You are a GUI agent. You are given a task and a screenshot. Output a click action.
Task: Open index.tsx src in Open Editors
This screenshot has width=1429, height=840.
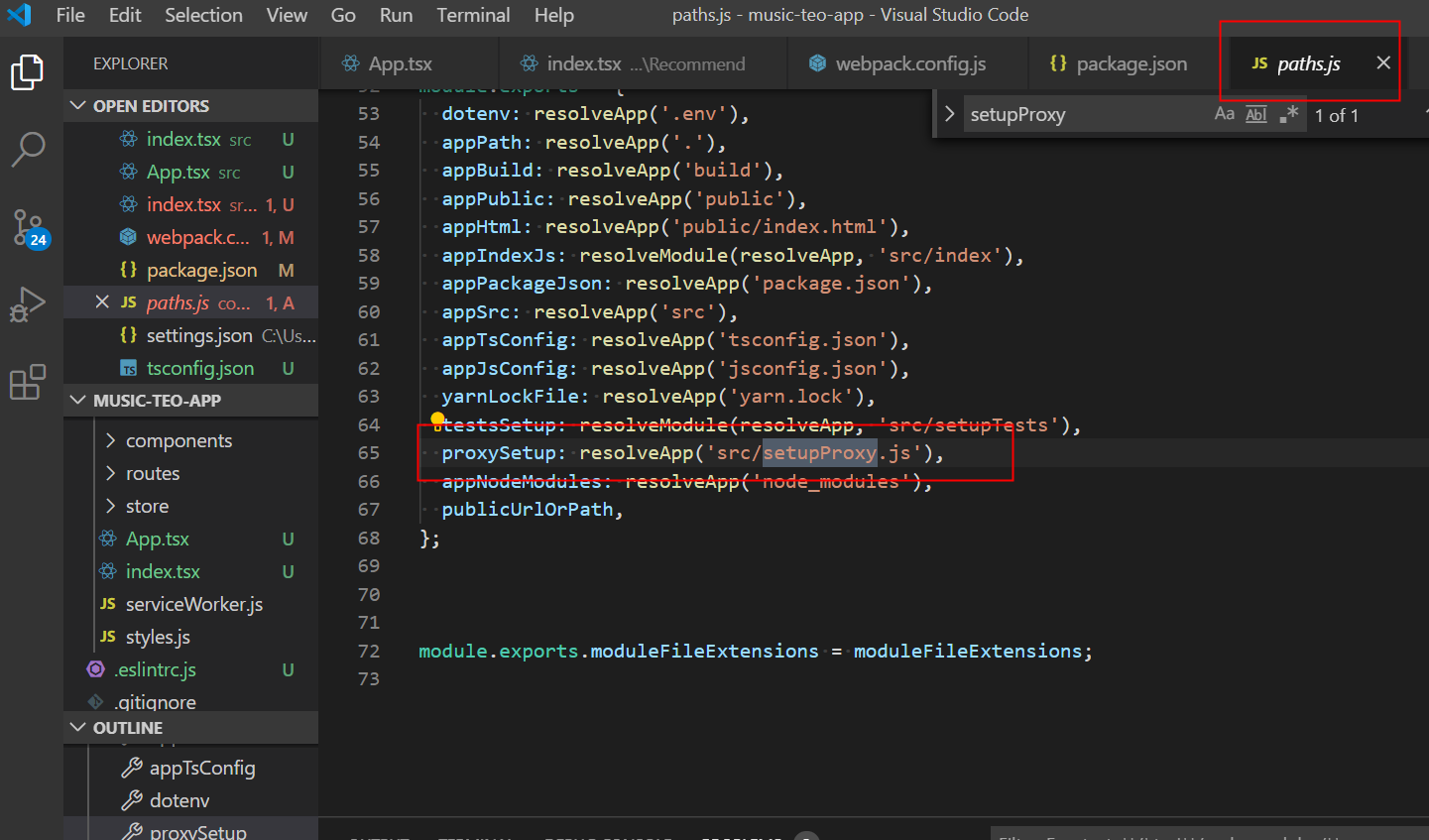tap(190, 139)
